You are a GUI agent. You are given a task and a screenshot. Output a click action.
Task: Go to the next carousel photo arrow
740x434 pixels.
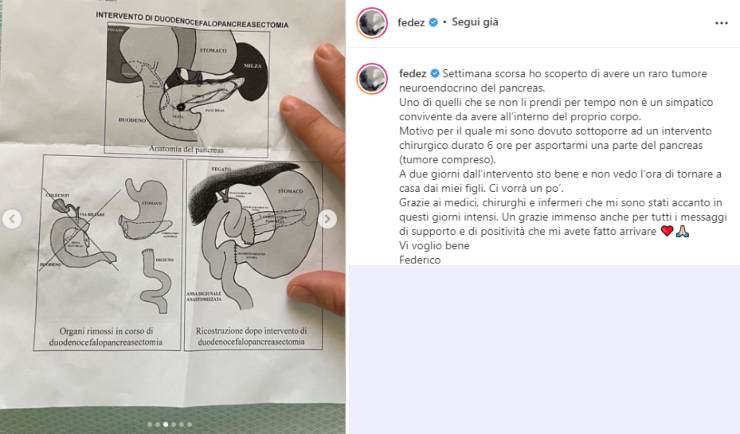(327, 219)
